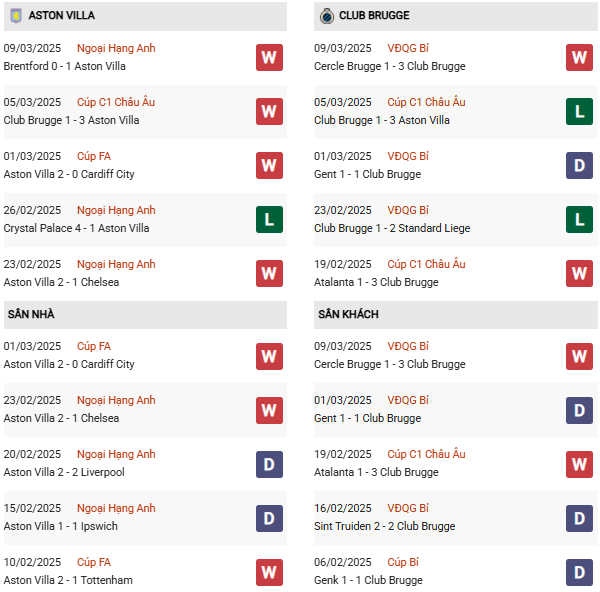This screenshot has width=600, height=592.
Task: Select the Sân Khách section header
Action: 348,314
